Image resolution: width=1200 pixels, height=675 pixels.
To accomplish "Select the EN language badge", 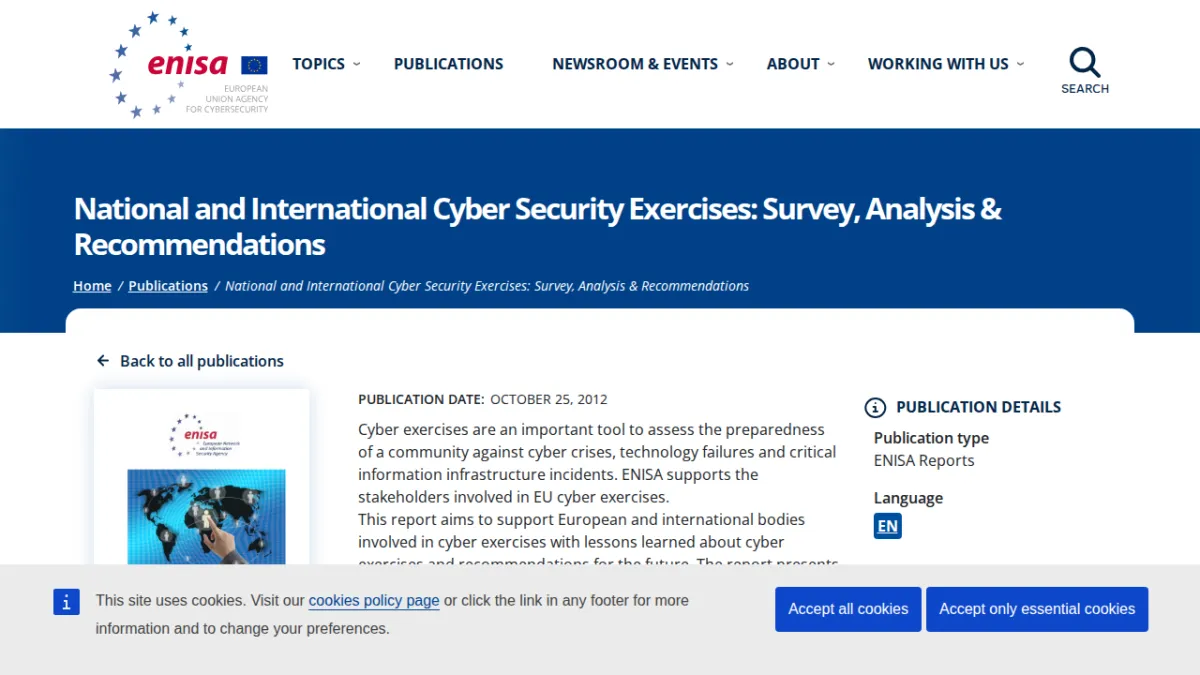I will [887, 526].
